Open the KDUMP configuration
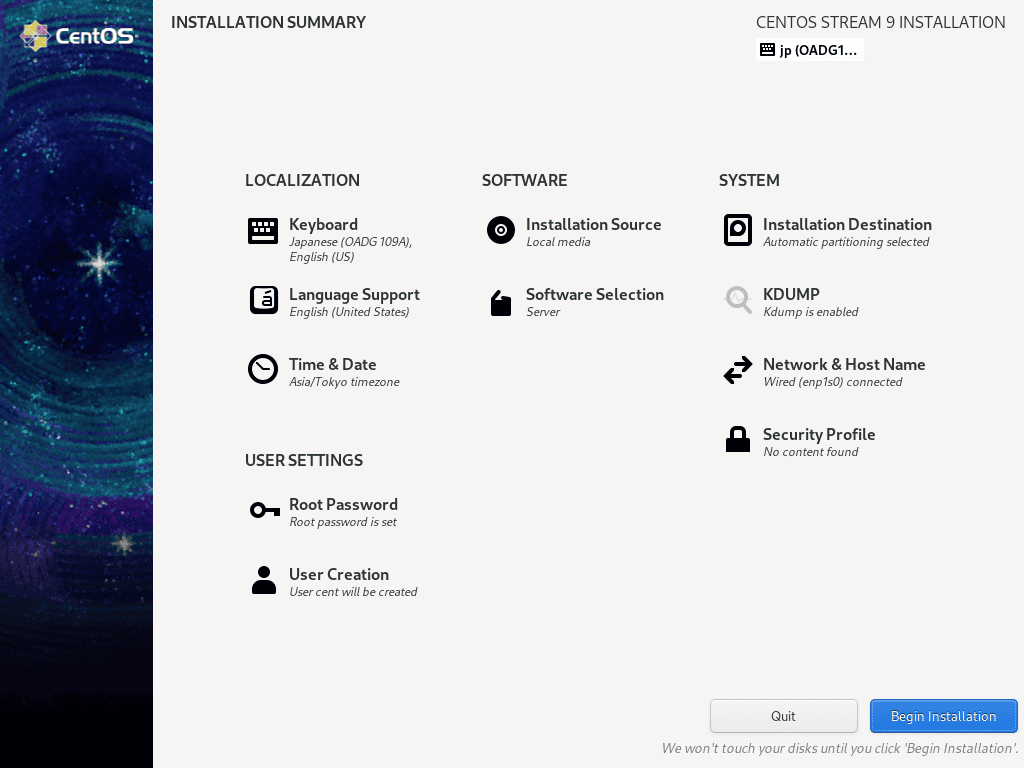This screenshot has width=1024, height=768. tap(791, 302)
